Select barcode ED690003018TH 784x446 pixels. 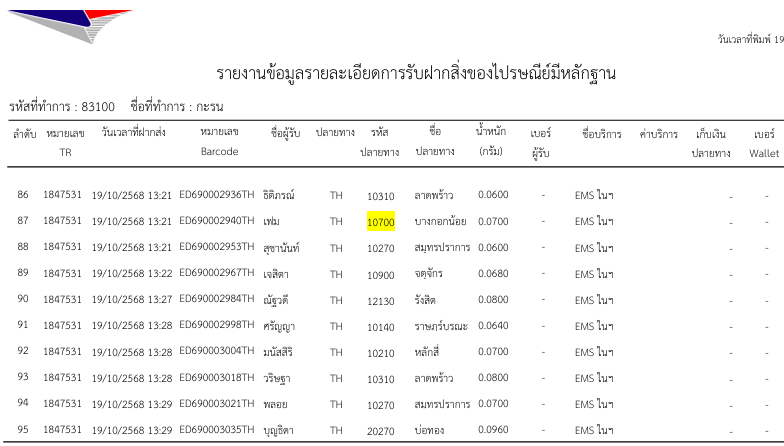click(216, 376)
